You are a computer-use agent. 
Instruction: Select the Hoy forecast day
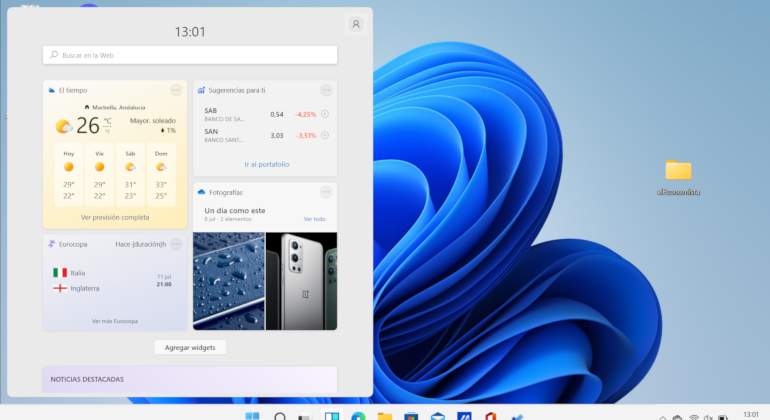click(x=69, y=175)
